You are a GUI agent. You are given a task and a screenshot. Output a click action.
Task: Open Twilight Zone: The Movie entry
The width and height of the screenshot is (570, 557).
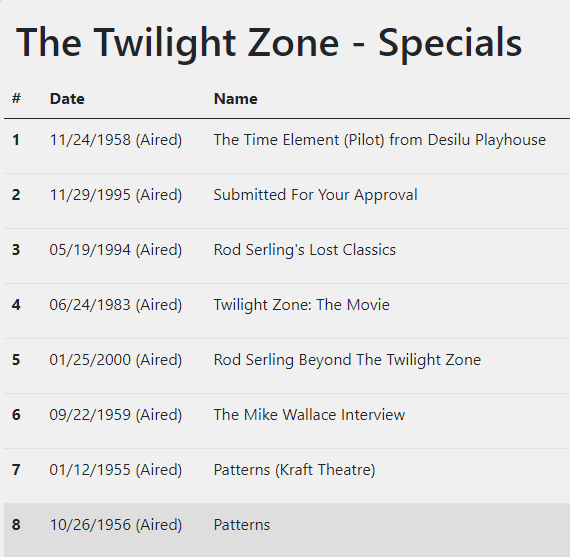[301, 305]
